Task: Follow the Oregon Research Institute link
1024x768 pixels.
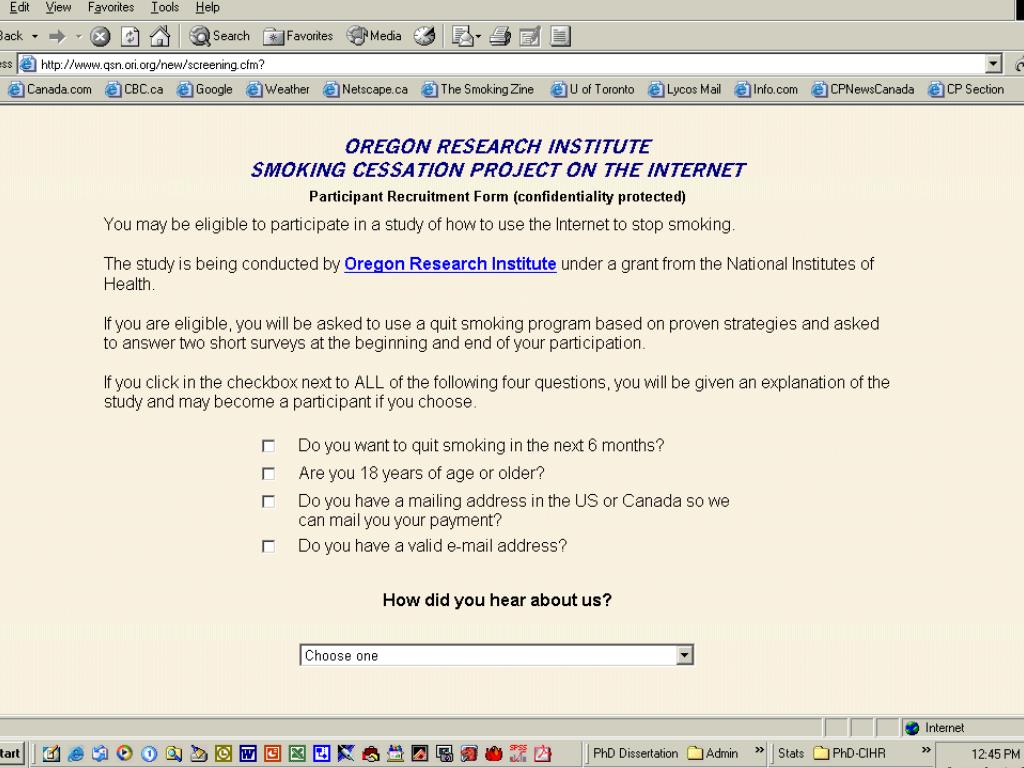Action: point(450,264)
